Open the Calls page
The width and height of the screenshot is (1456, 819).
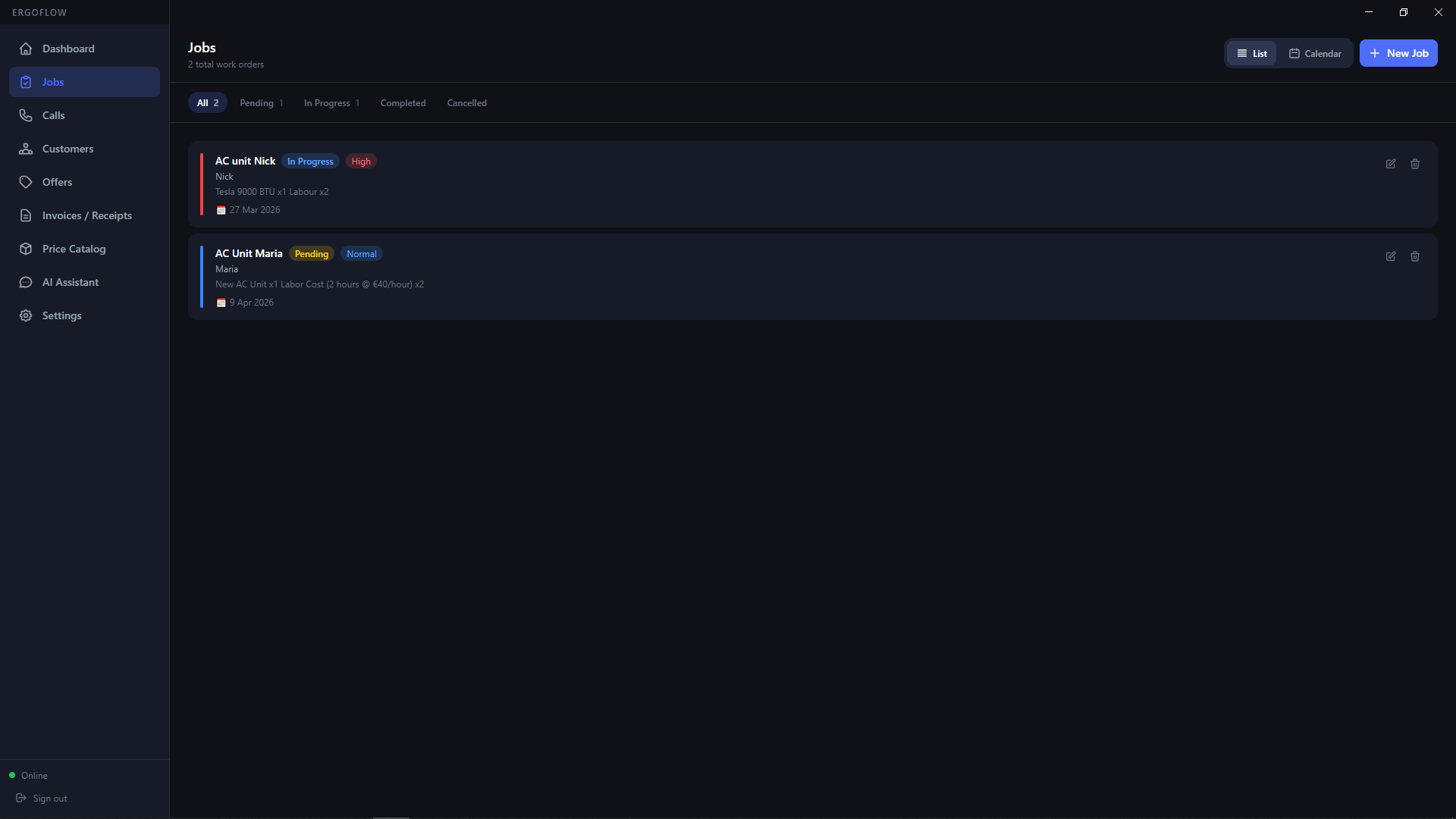tap(84, 115)
